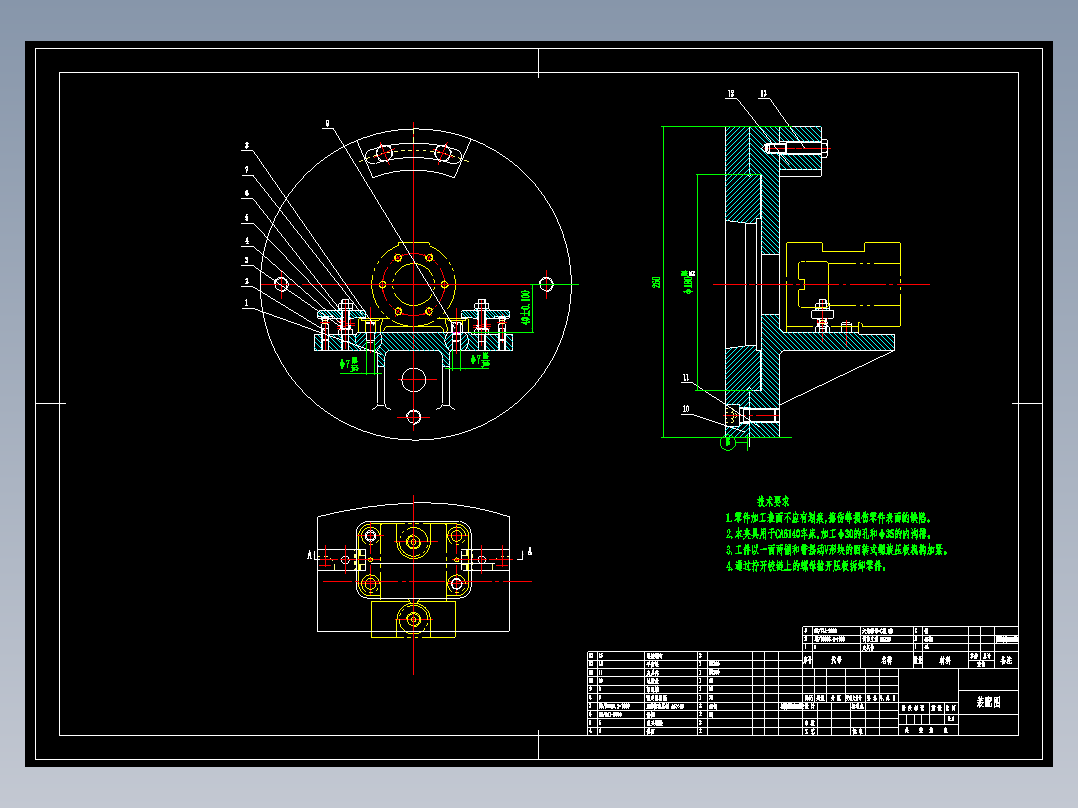Click part balloon number 5
Screen dimensions: 1078x808
pyautogui.click(x=246, y=218)
